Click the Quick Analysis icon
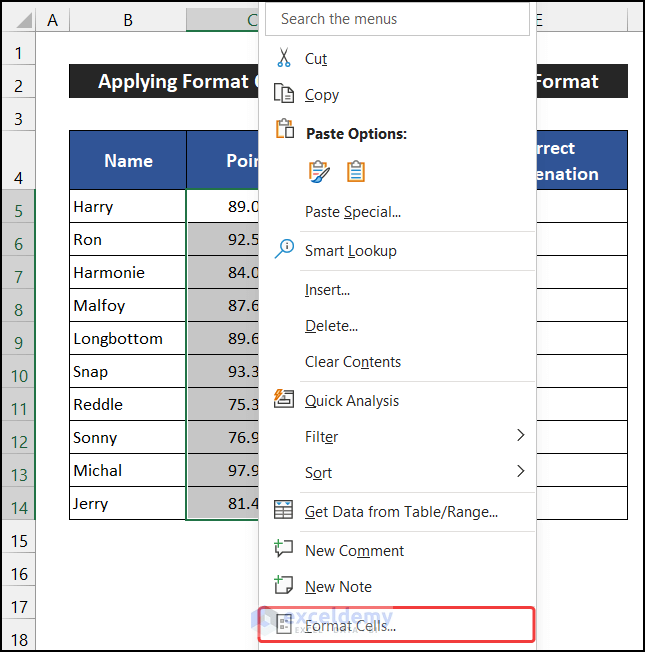This screenshot has height=652, width=645. tap(285, 400)
